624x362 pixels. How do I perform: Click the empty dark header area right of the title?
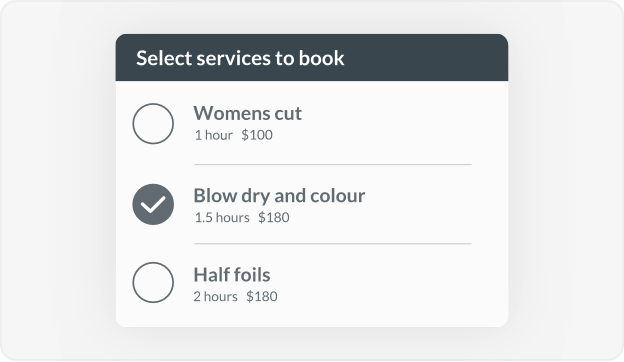[x=426, y=58]
